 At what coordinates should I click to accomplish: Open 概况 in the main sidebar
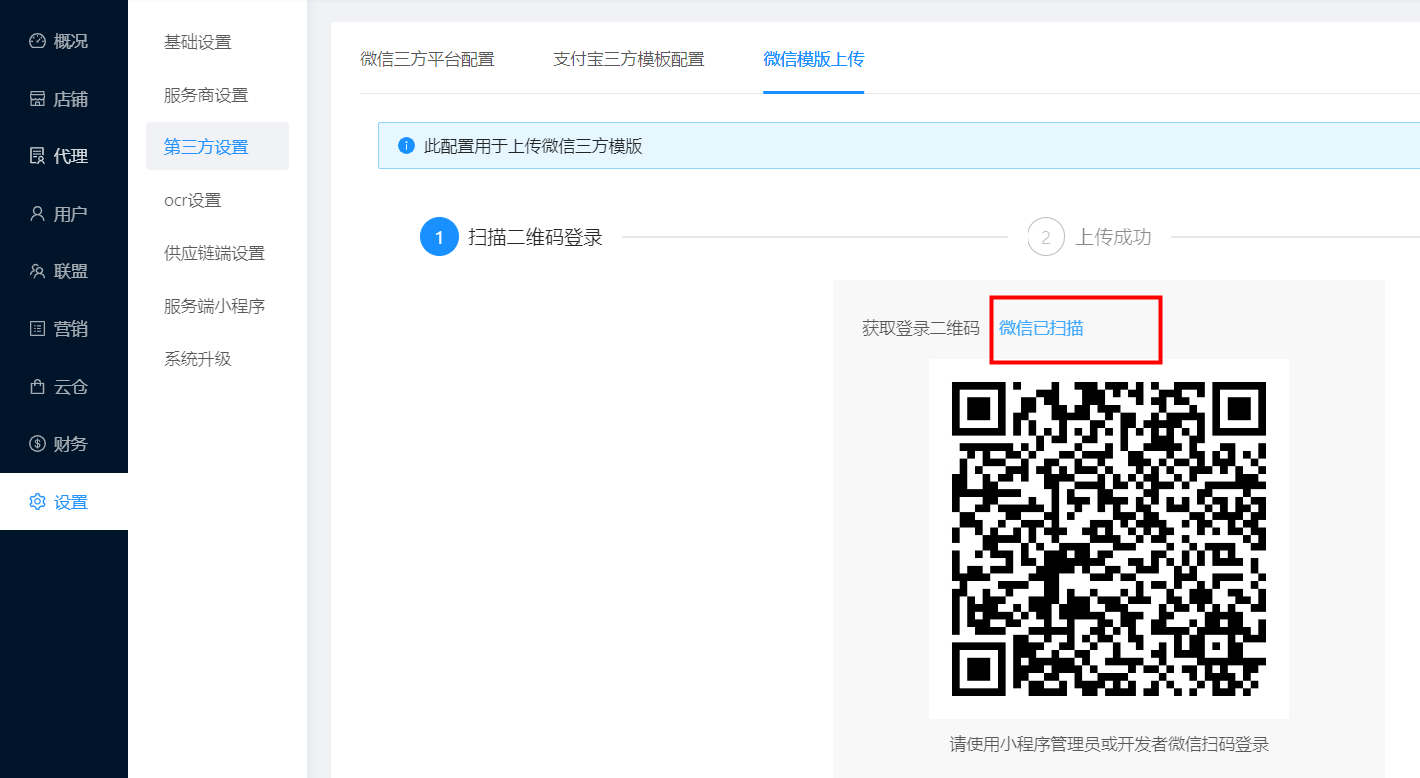coord(64,41)
